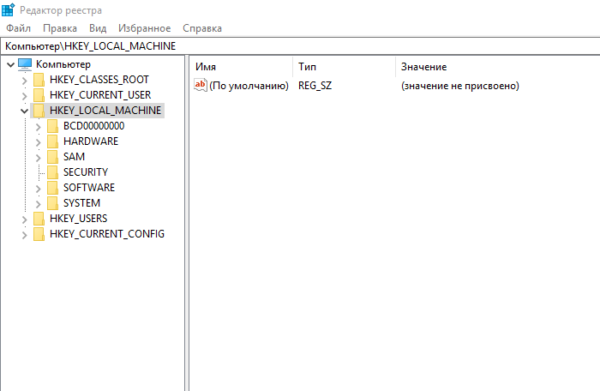
Task: Select the HKEY_CURRENT_CONFIG tree label
Action: coord(107,234)
